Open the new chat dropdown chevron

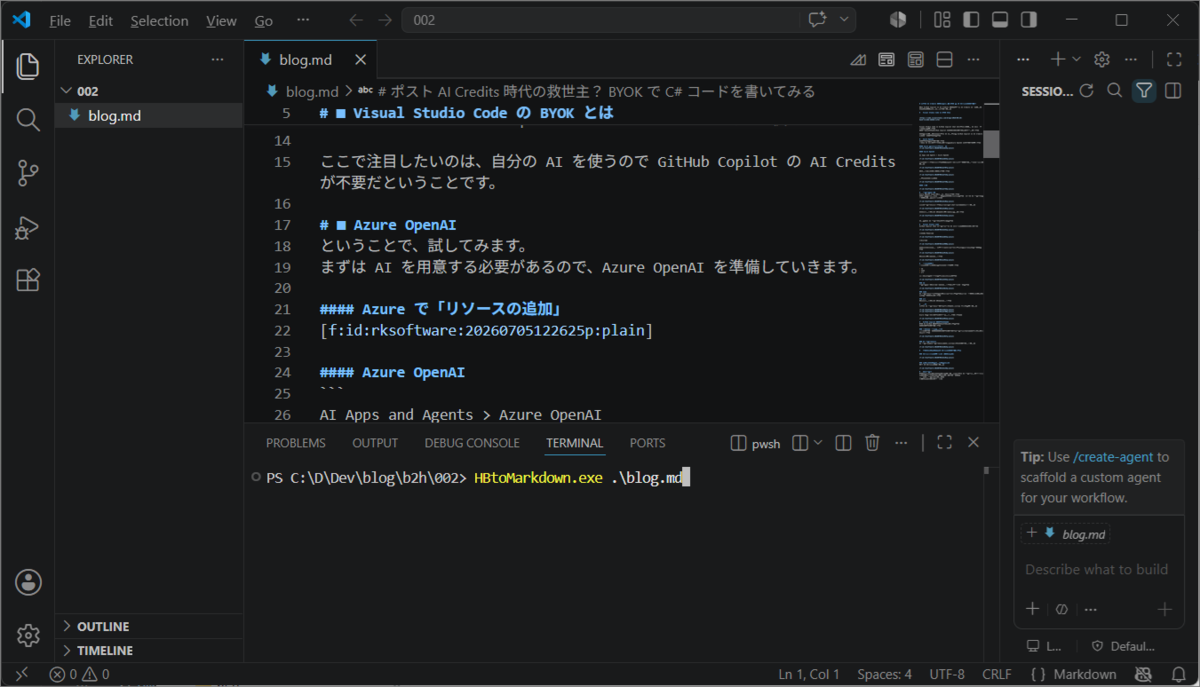pos(1076,60)
